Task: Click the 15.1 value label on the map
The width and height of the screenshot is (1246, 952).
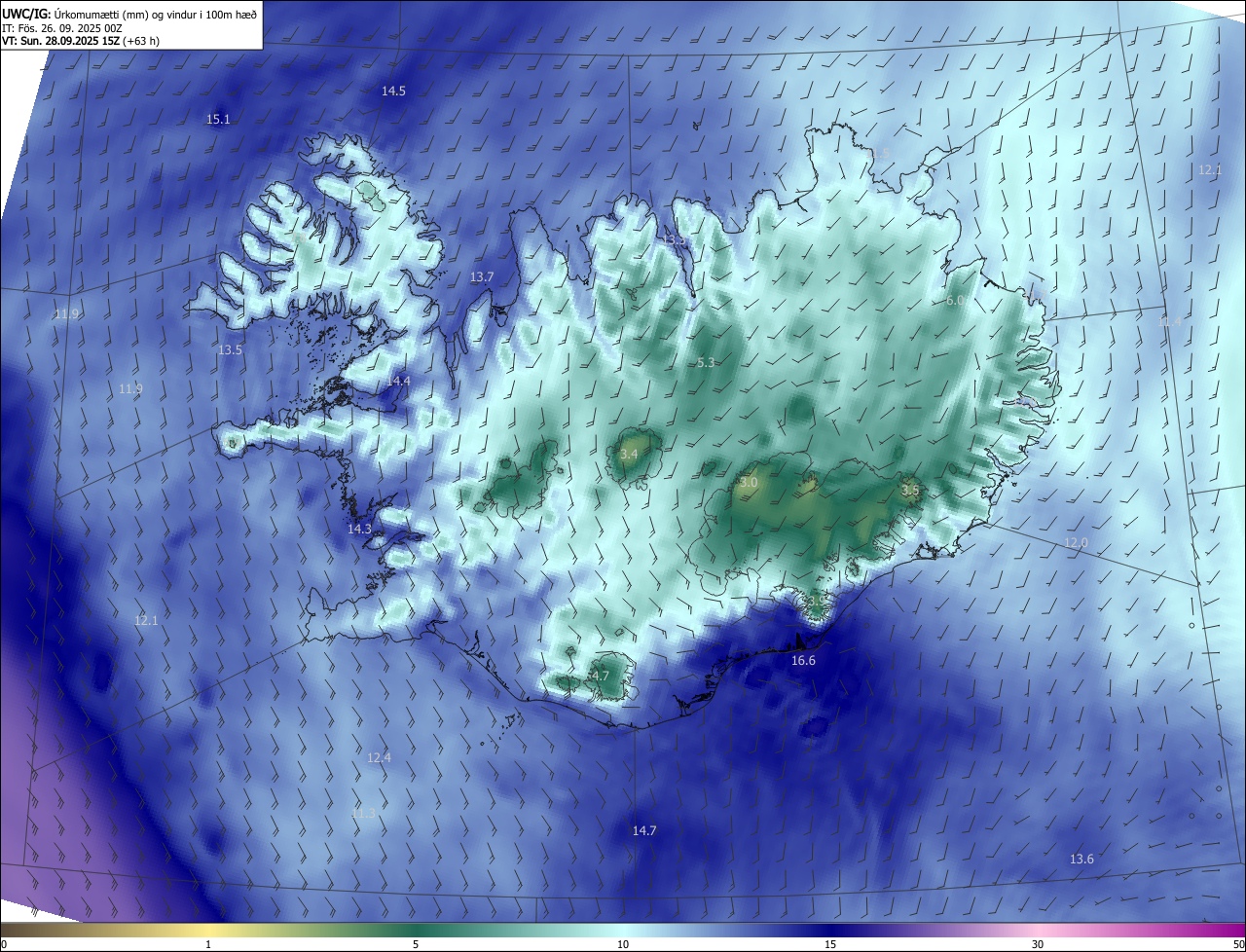Action: click(x=218, y=120)
